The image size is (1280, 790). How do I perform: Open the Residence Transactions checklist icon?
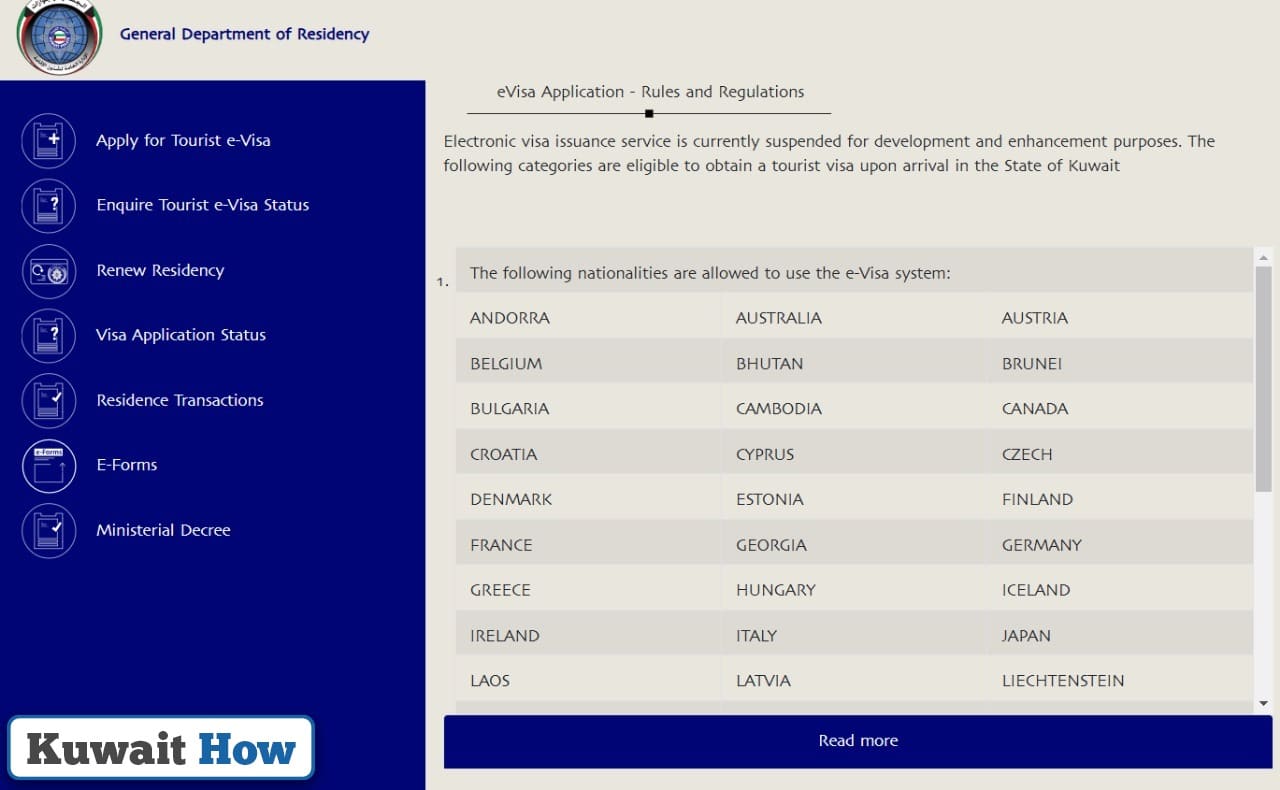48,400
